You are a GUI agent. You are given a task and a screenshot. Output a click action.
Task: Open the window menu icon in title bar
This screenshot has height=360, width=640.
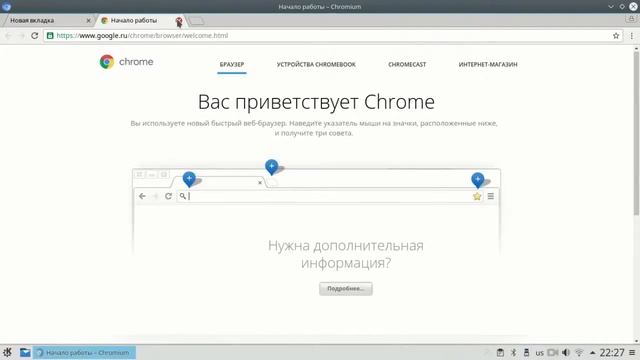coord(6,6)
